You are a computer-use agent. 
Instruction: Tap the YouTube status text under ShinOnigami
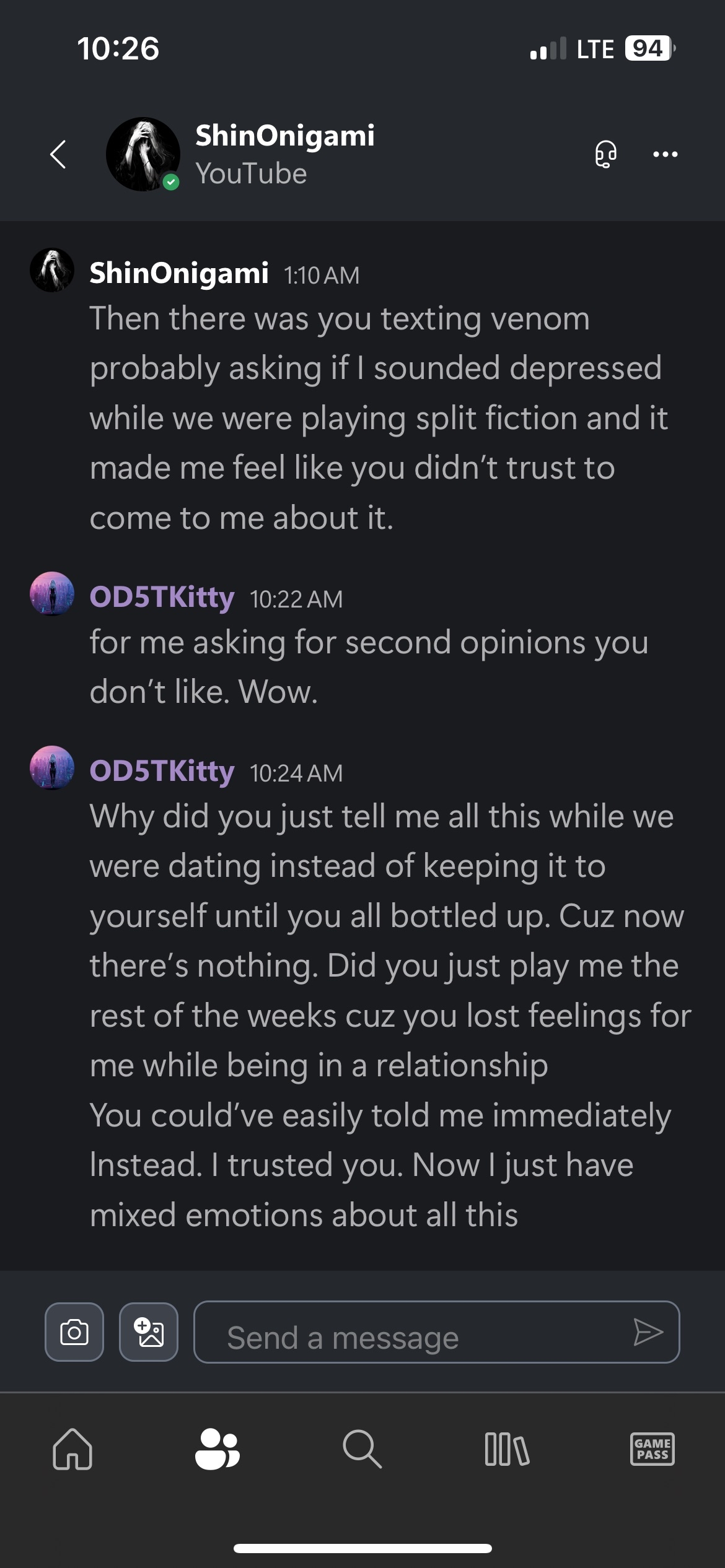click(x=251, y=174)
